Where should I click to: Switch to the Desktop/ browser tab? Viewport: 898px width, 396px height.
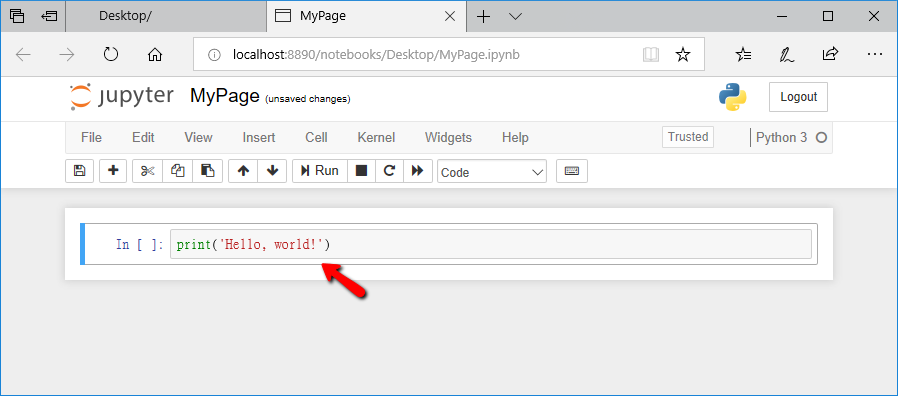tap(166, 16)
